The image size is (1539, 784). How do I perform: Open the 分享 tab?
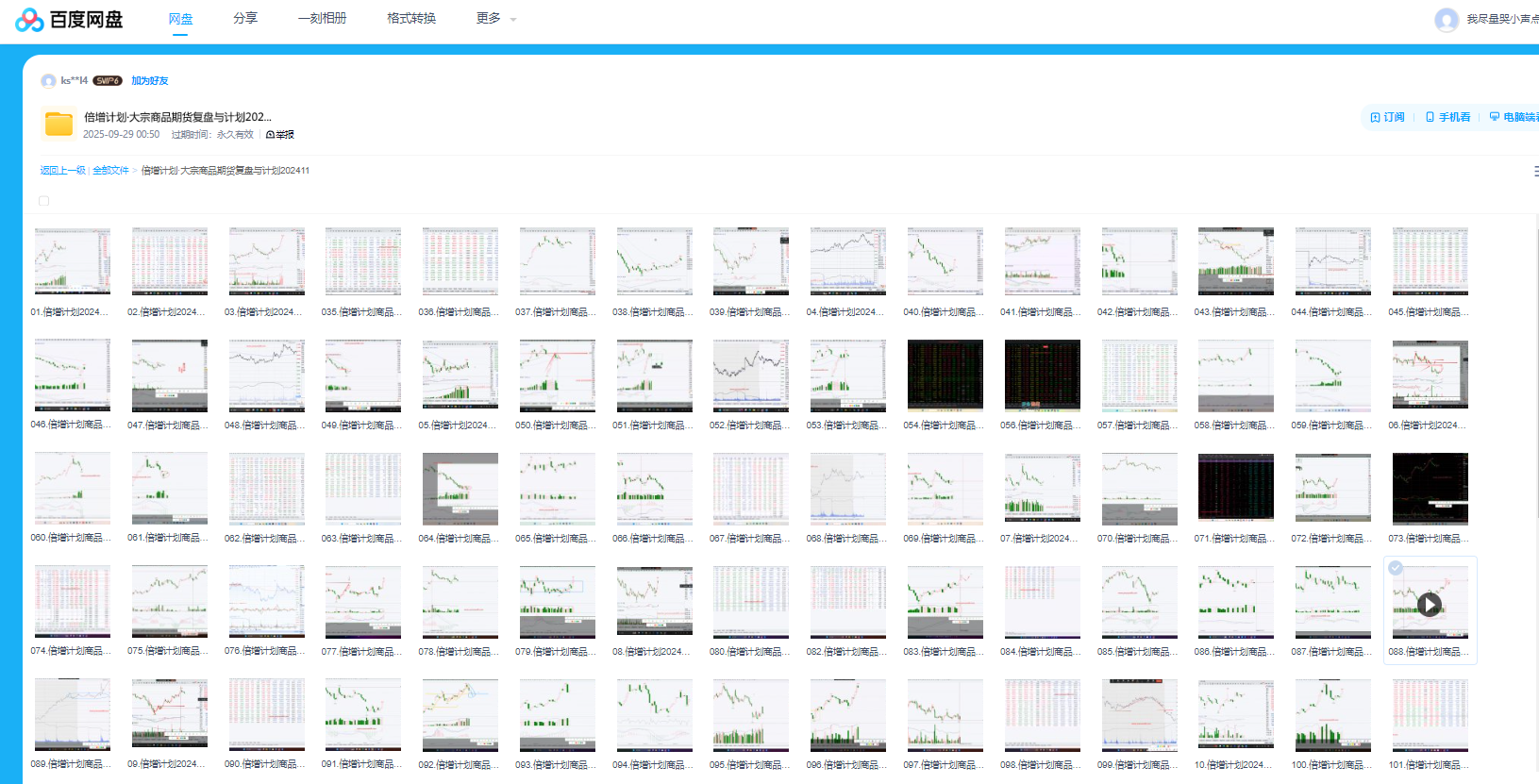pyautogui.click(x=245, y=19)
